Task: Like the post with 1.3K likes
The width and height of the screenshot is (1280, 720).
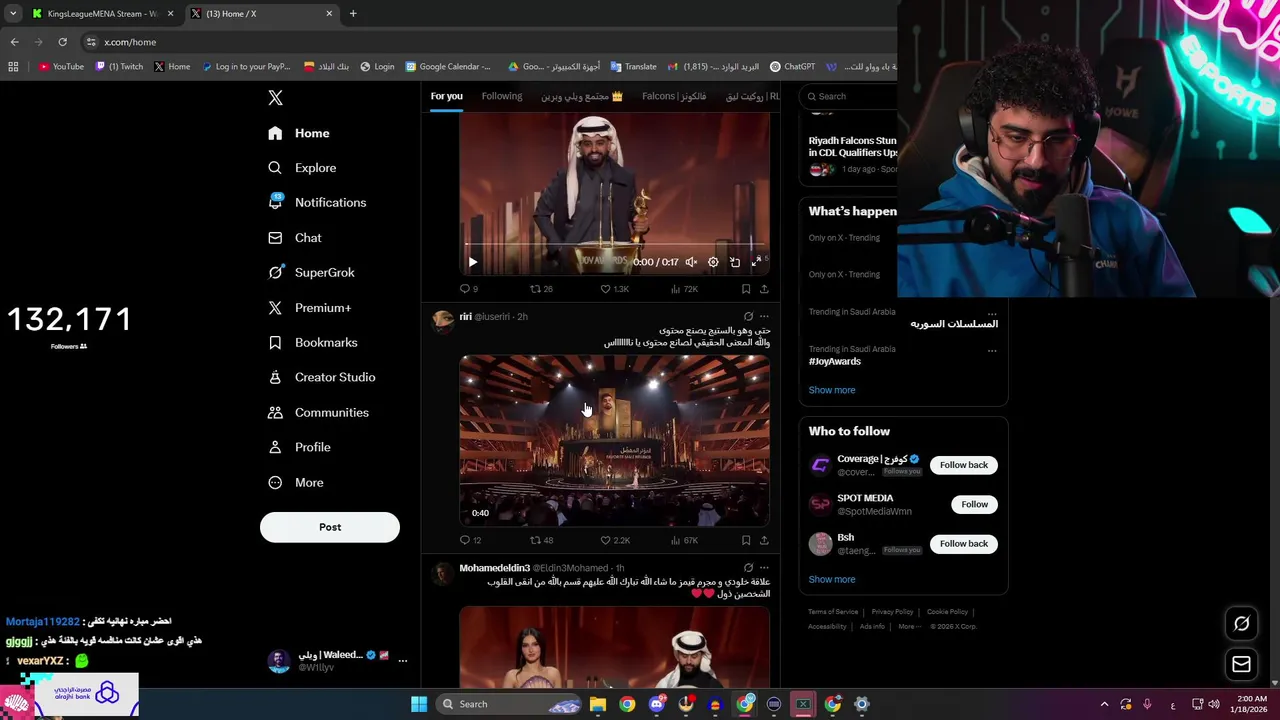Action: click(x=614, y=289)
